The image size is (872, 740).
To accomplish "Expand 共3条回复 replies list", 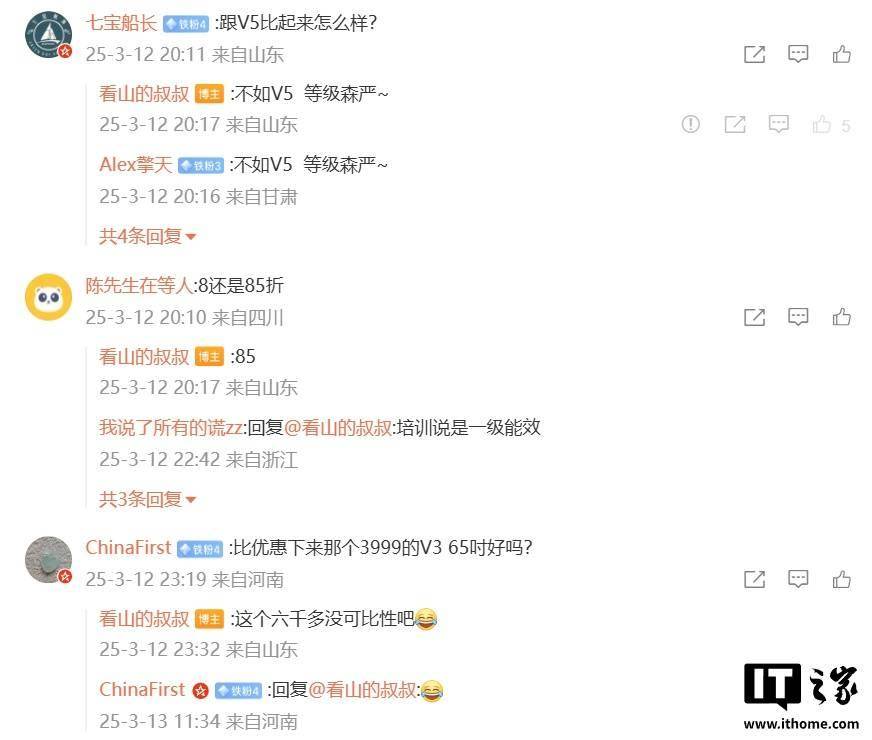I will pyautogui.click(x=147, y=499).
